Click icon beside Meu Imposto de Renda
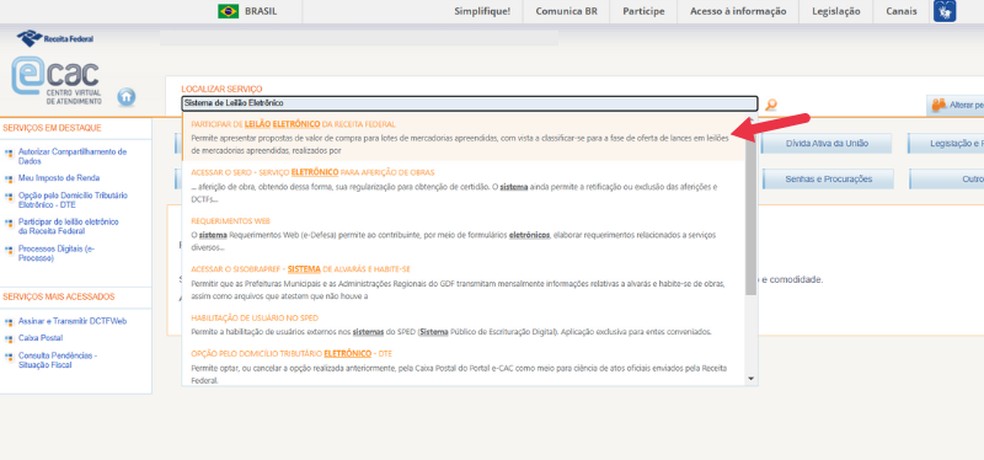Screen dimensions: 984x460 tap(9, 179)
